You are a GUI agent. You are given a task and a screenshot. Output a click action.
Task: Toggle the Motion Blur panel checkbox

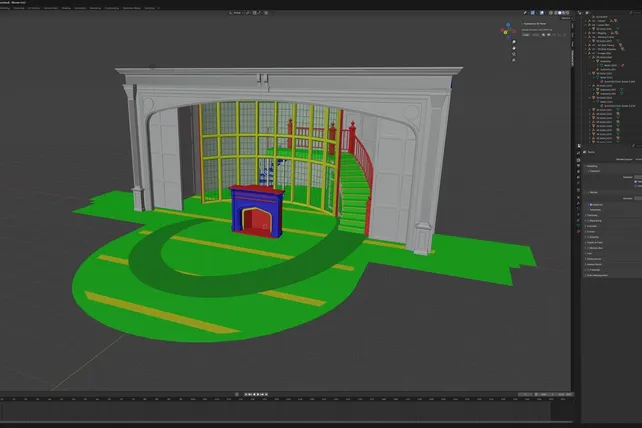[x=588, y=248]
